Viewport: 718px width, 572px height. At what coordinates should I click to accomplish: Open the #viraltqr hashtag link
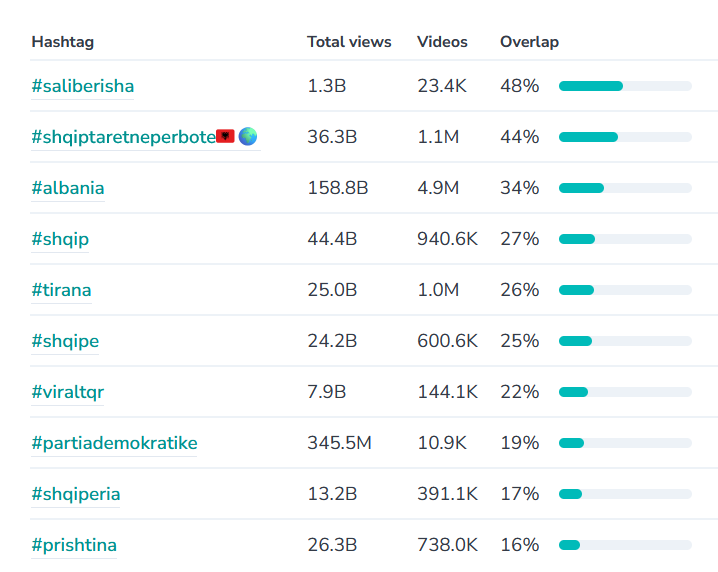point(67,392)
